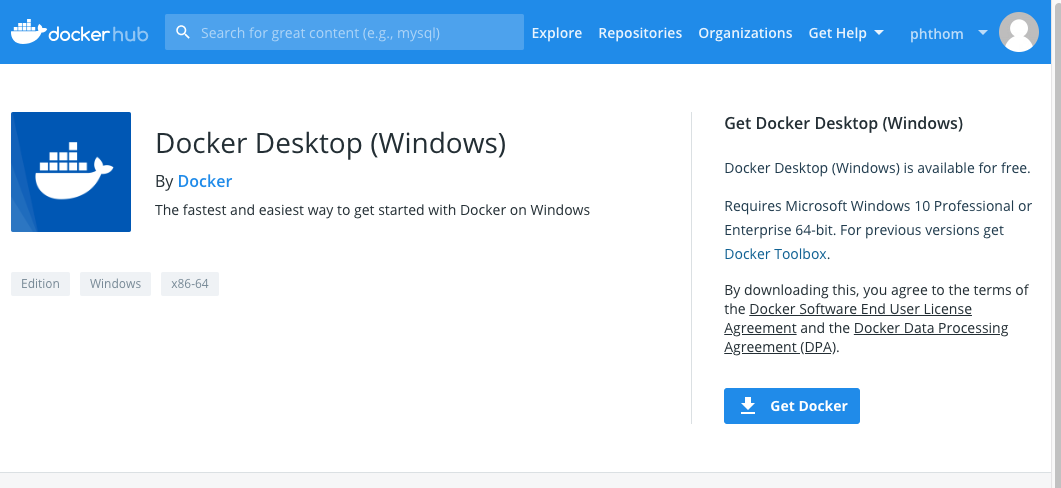The height and width of the screenshot is (488, 1061).
Task: Open Organizations in the top navigation
Action: point(745,33)
